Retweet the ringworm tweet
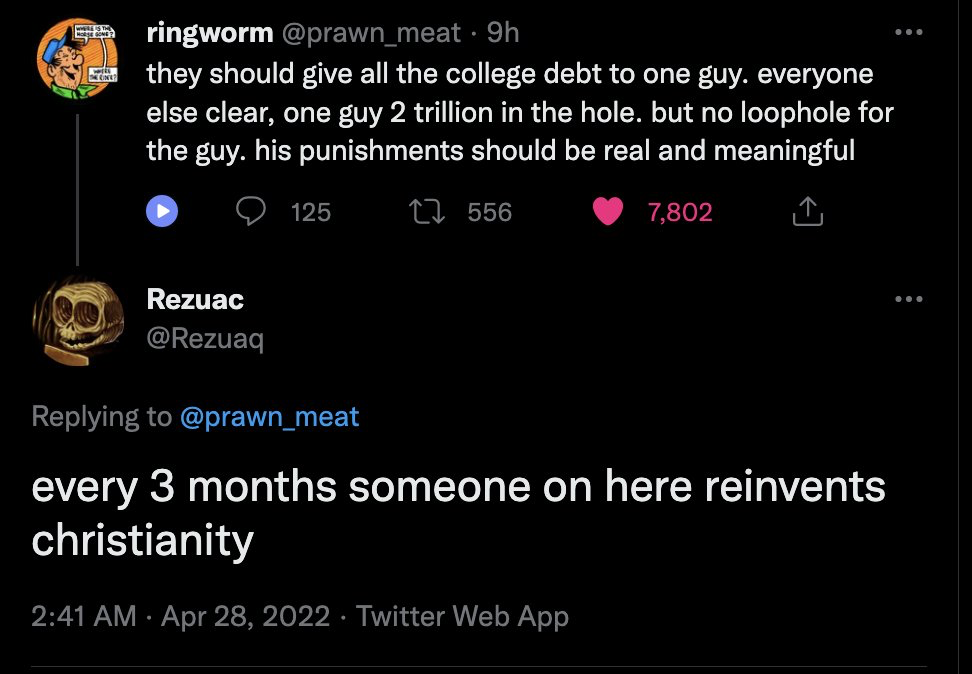 coord(428,212)
